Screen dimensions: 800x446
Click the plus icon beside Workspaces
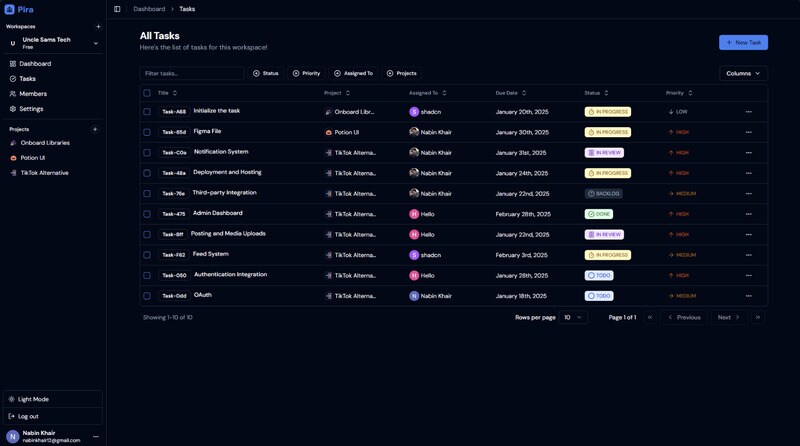[98, 27]
